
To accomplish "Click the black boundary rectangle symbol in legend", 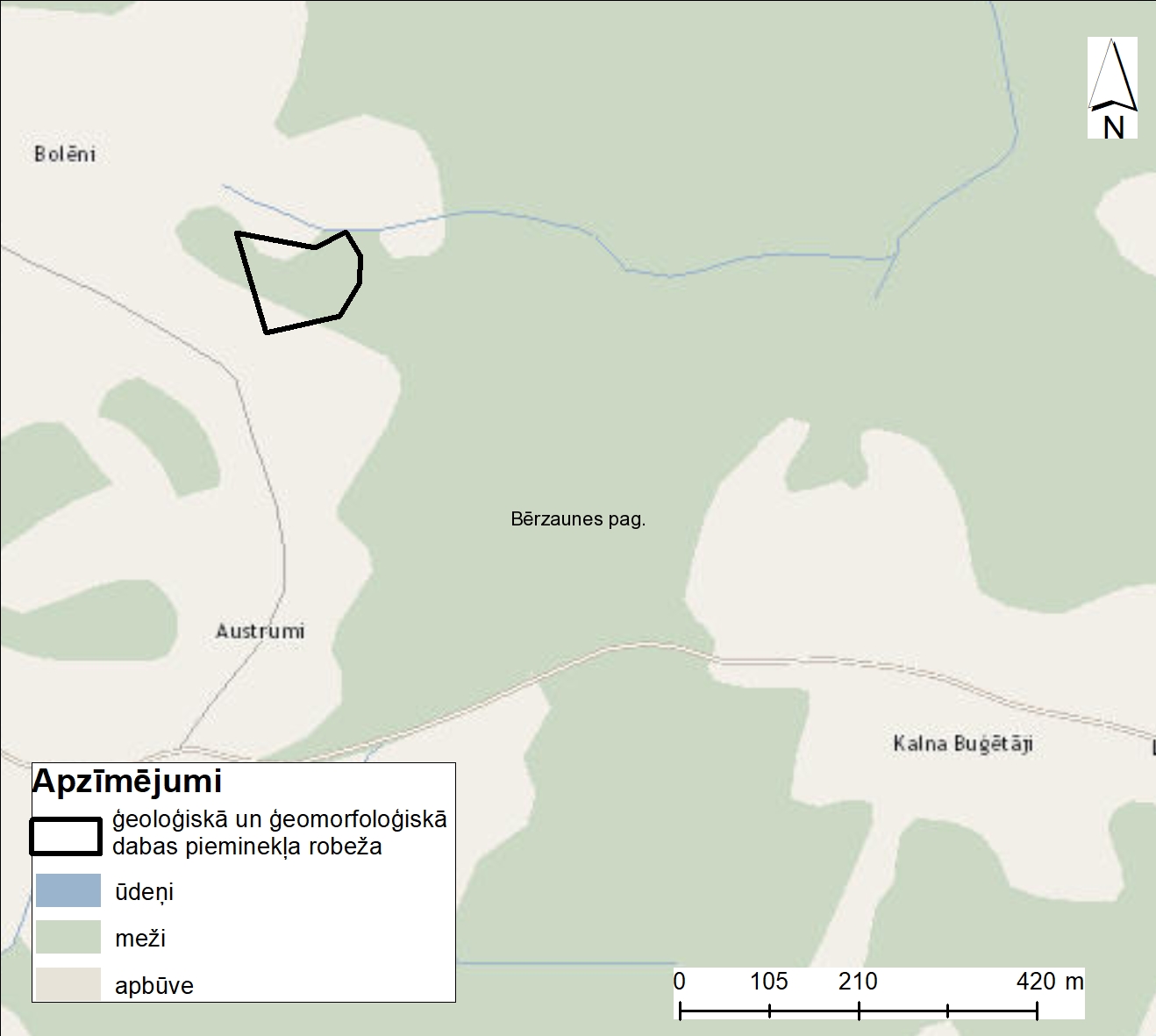I will point(67,836).
